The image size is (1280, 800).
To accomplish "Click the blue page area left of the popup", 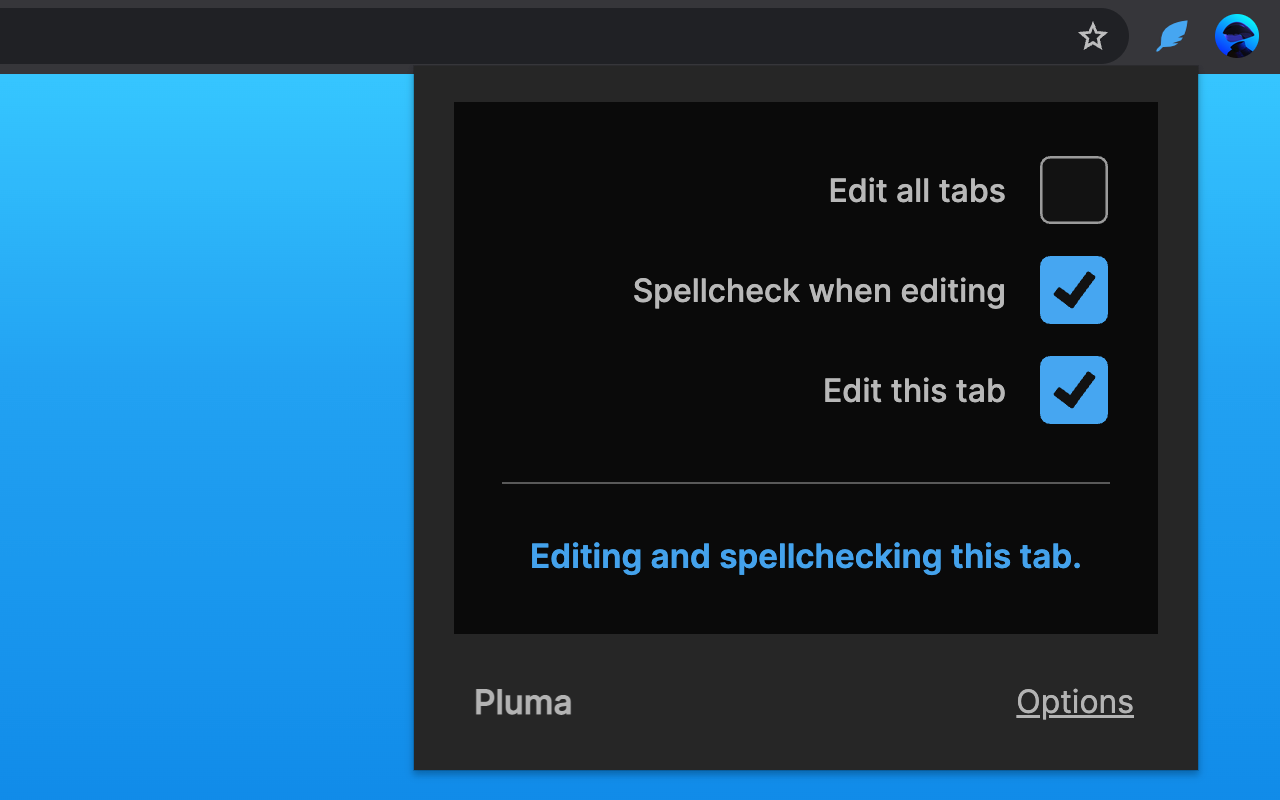I will coord(200,400).
